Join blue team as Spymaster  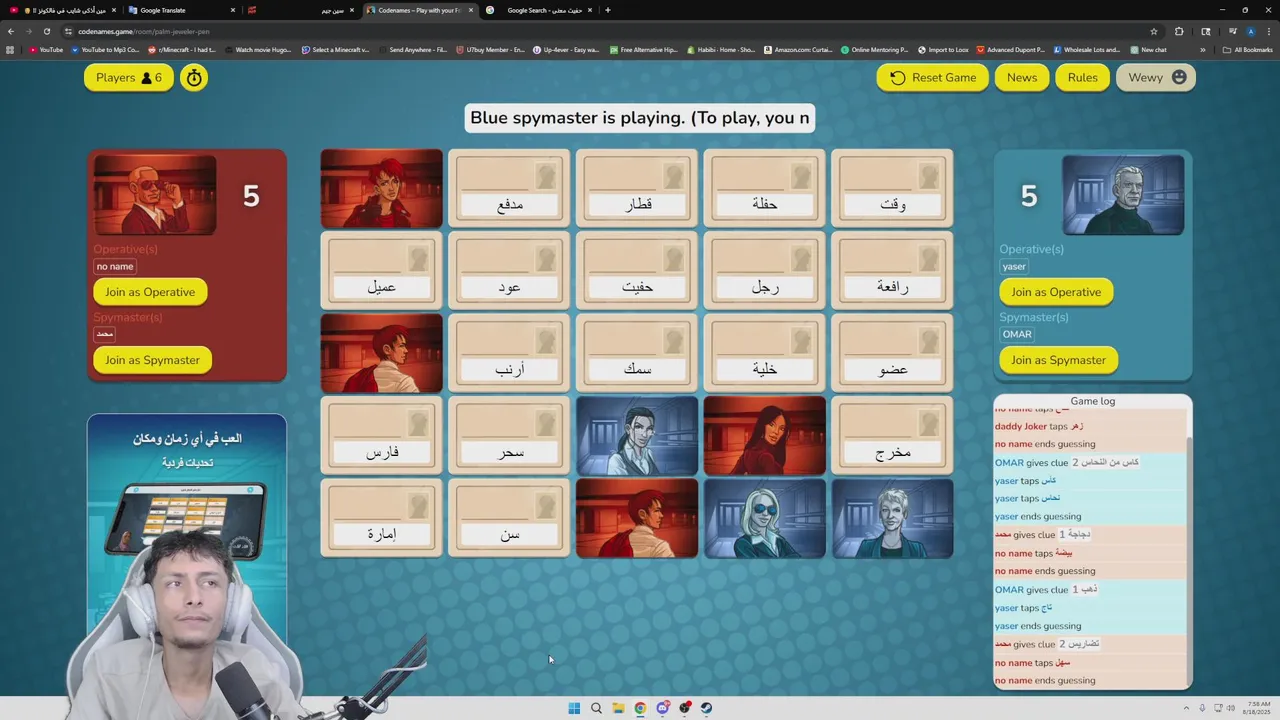pyautogui.click(x=1058, y=360)
